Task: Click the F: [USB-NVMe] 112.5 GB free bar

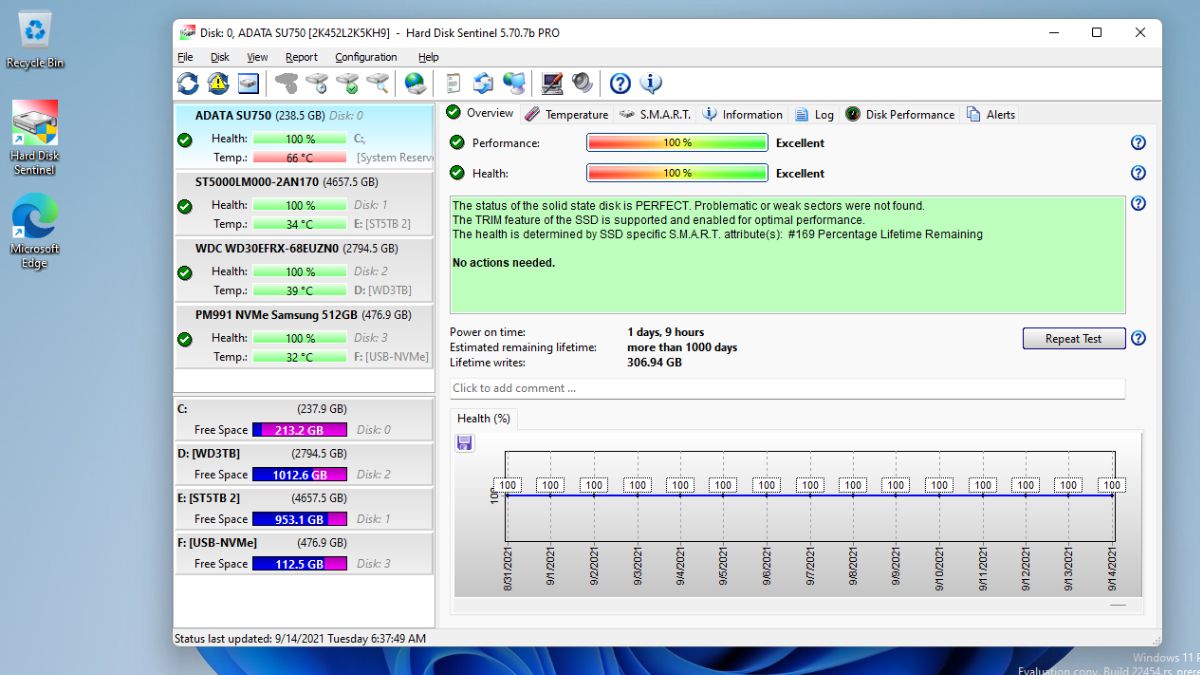Action: pyautogui.click(x=300, y=564)
